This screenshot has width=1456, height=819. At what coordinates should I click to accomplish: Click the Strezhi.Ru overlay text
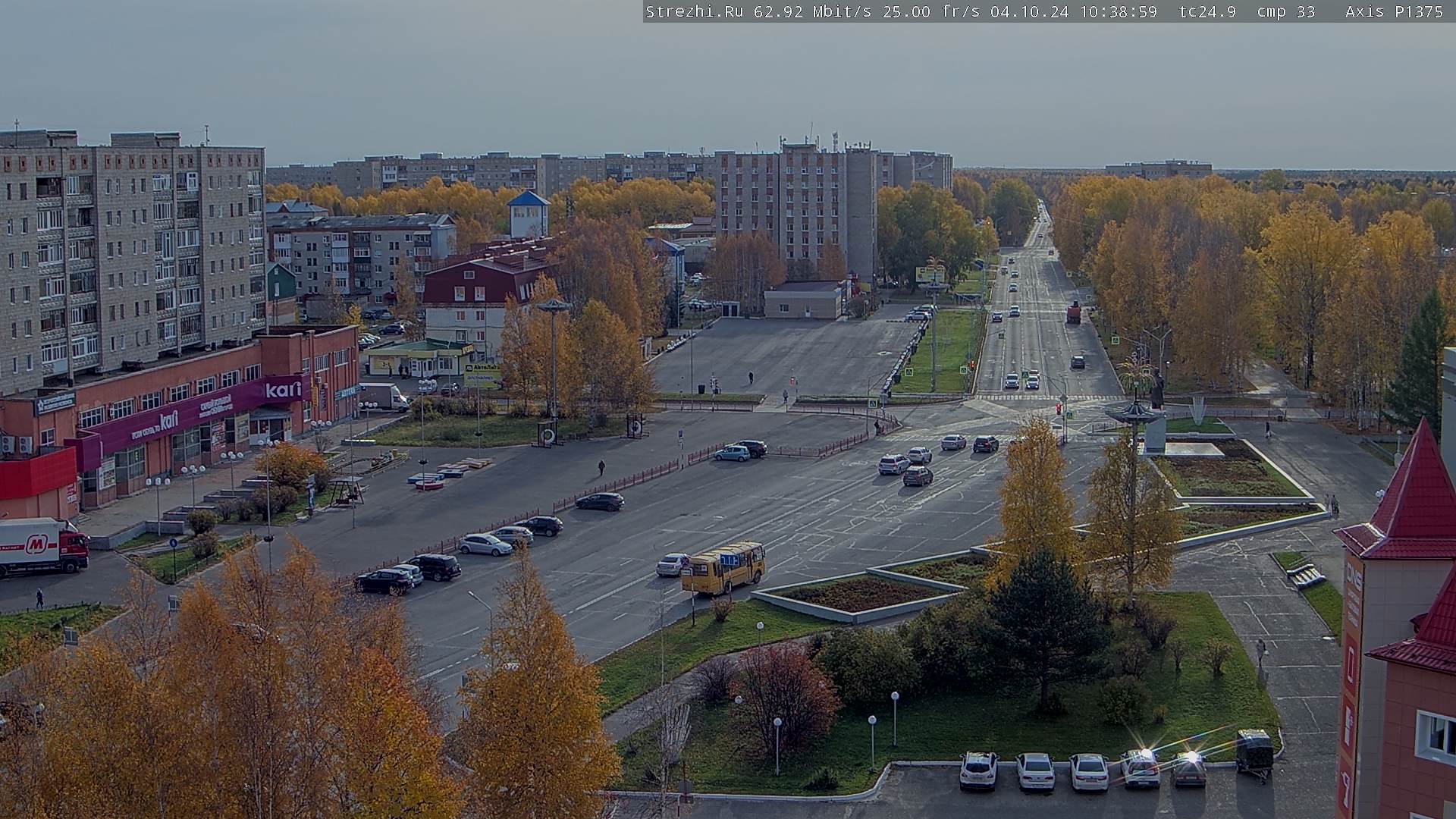point(694,11)
